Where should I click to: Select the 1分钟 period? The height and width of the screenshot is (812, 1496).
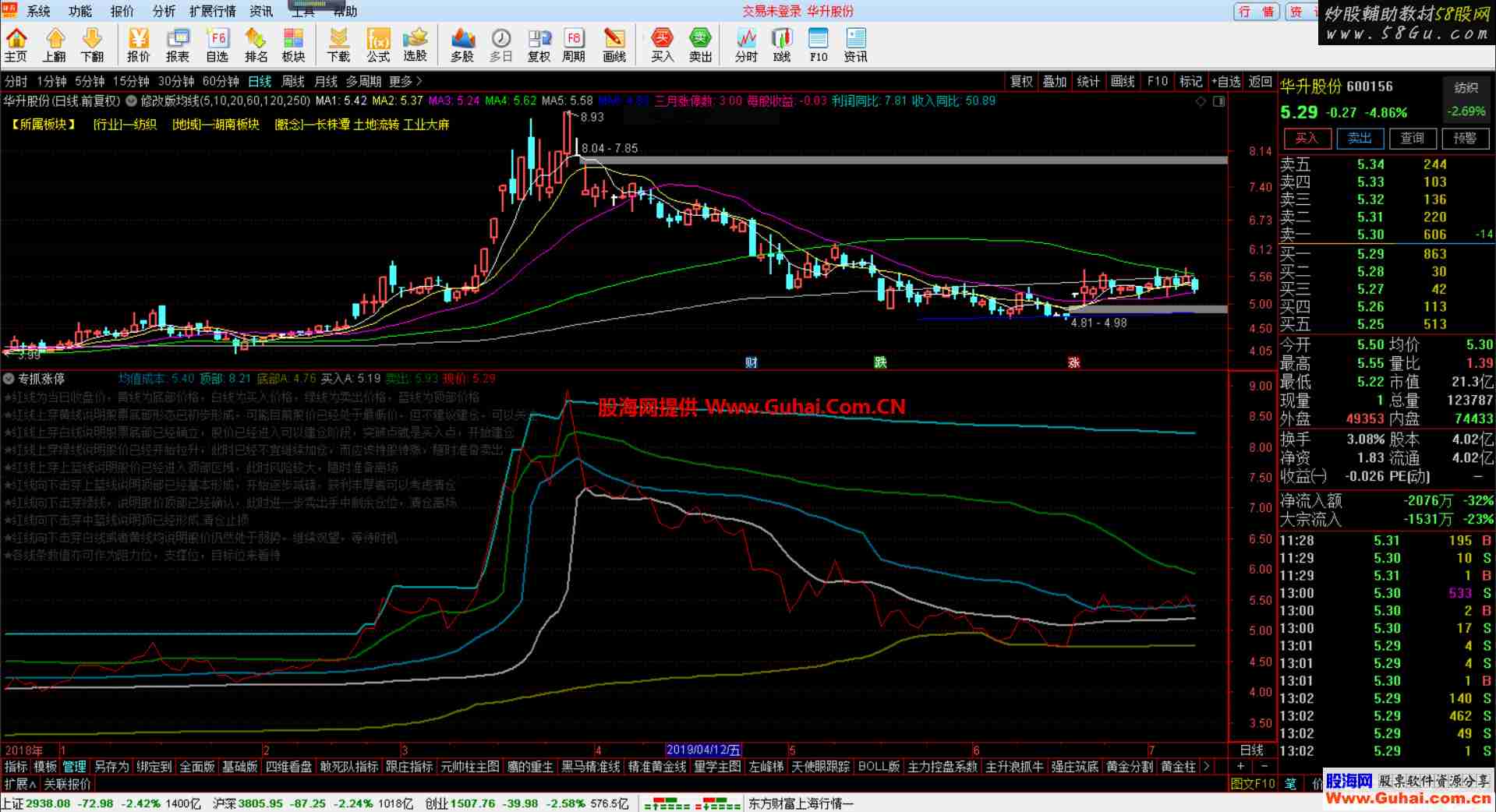coord(52,81)
